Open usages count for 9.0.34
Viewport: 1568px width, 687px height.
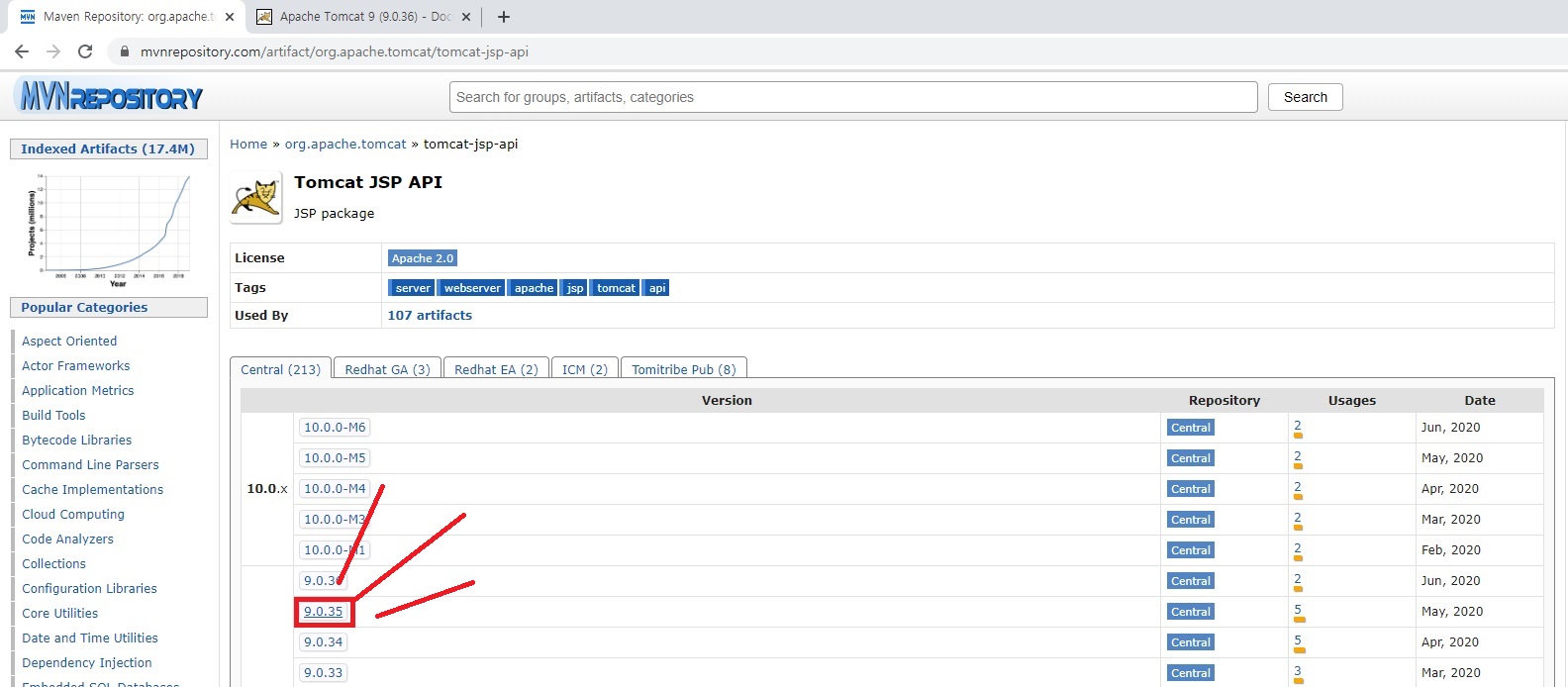pyautogui.click(x=1298, y=640)
